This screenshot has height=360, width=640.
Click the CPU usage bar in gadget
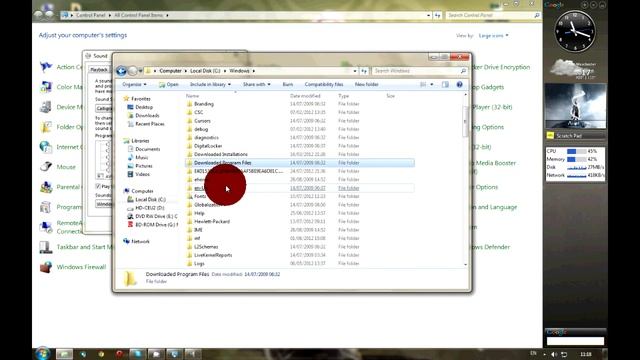(x=576, y=151)
